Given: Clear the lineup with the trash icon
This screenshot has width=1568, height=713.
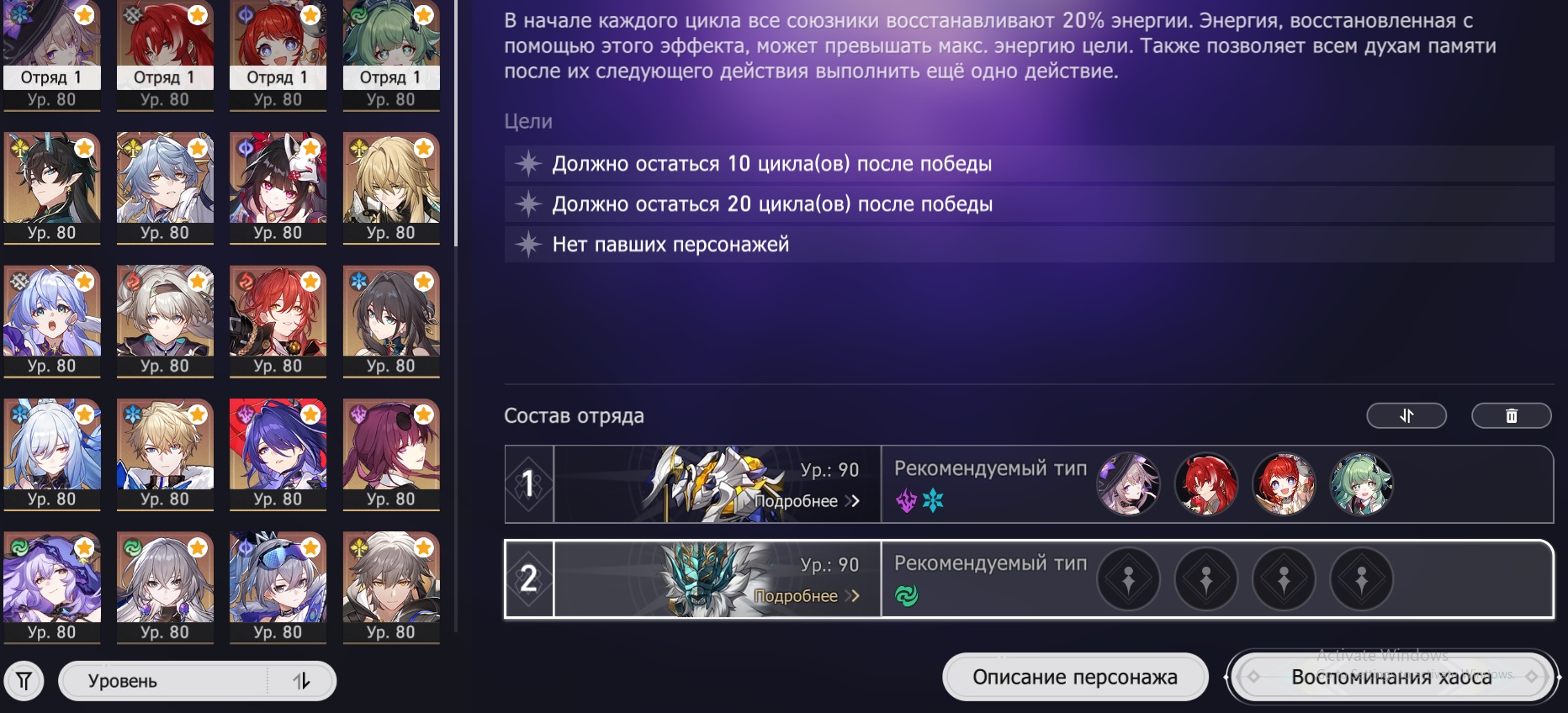Looking at the screenshot, I should click(1511, 415).
